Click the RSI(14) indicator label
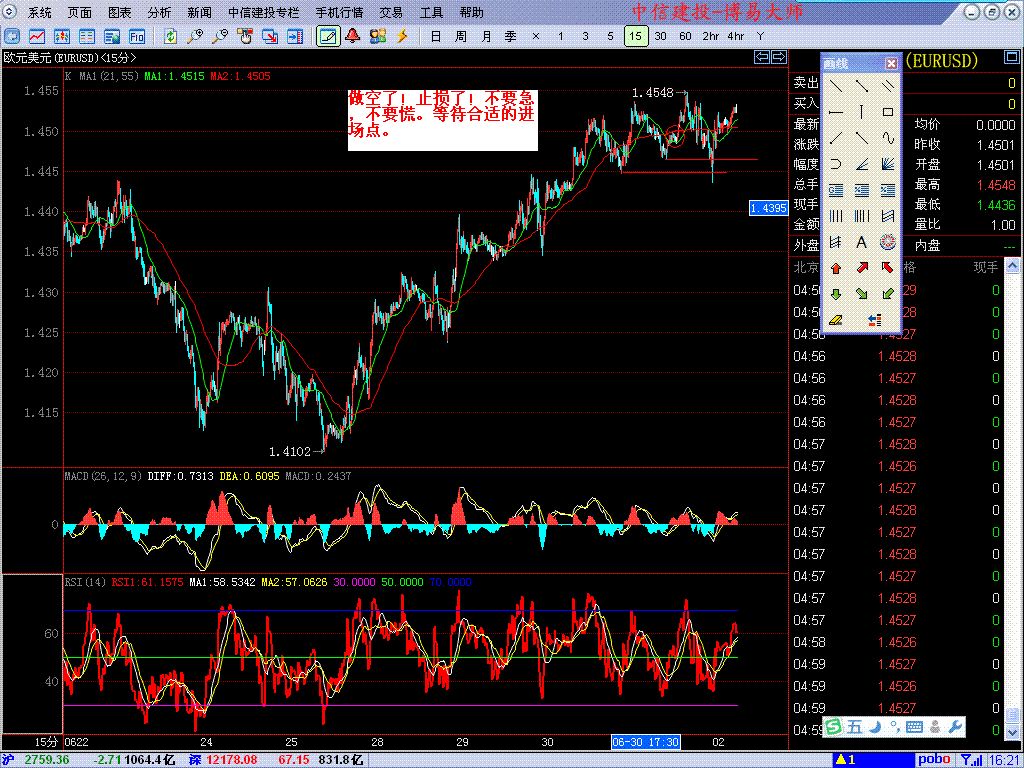This screenshot has height=768, width=1024. (86, 582)
